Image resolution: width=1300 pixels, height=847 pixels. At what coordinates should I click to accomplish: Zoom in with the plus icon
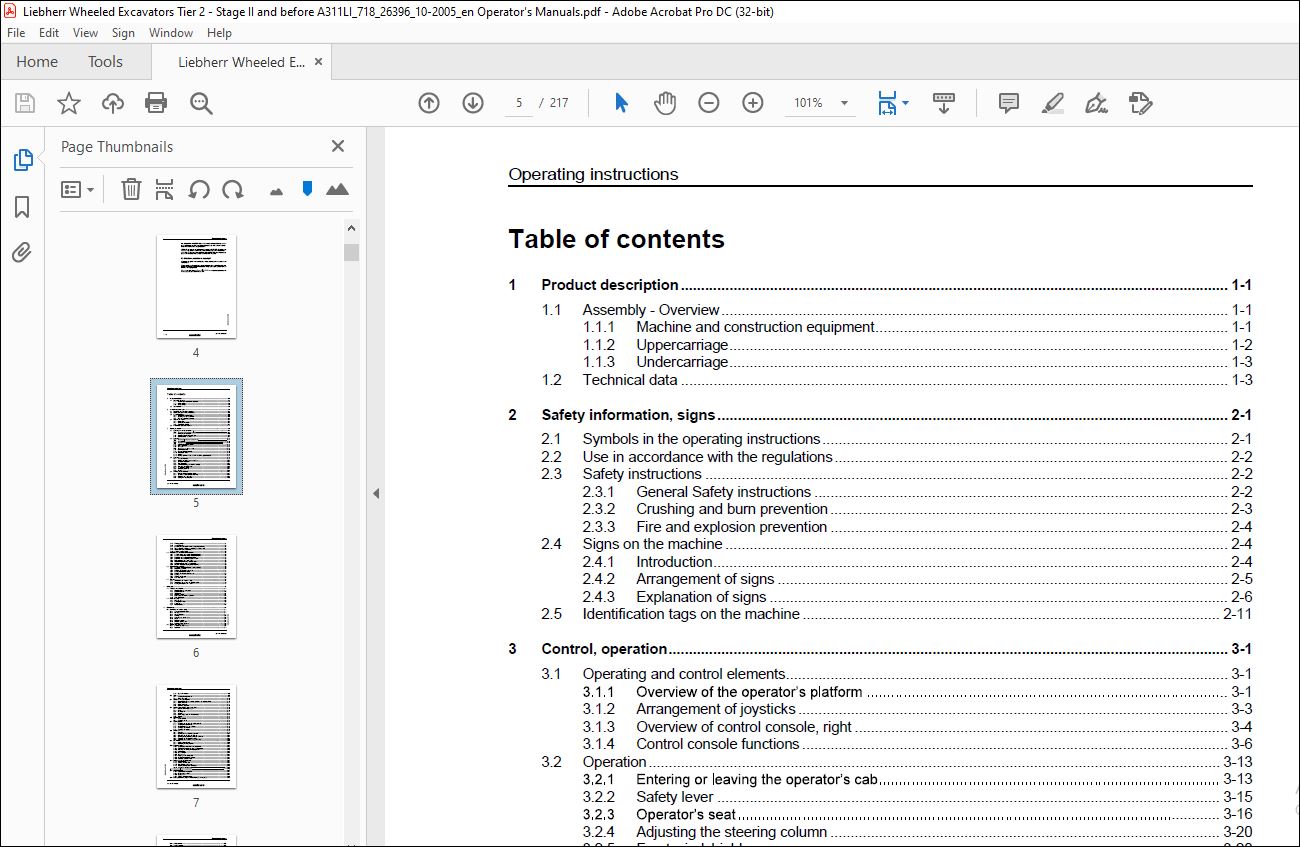(x=753, y=103)
